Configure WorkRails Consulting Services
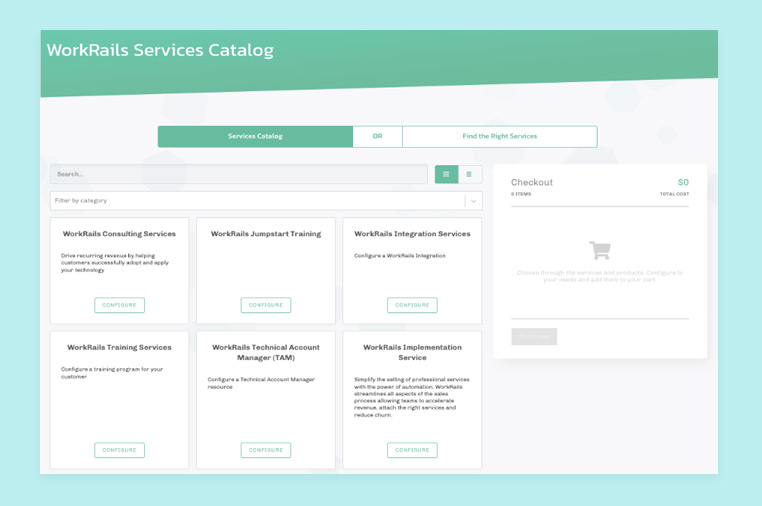The height and width of the screenshot is (506, 762). click(x=120, y=305)
